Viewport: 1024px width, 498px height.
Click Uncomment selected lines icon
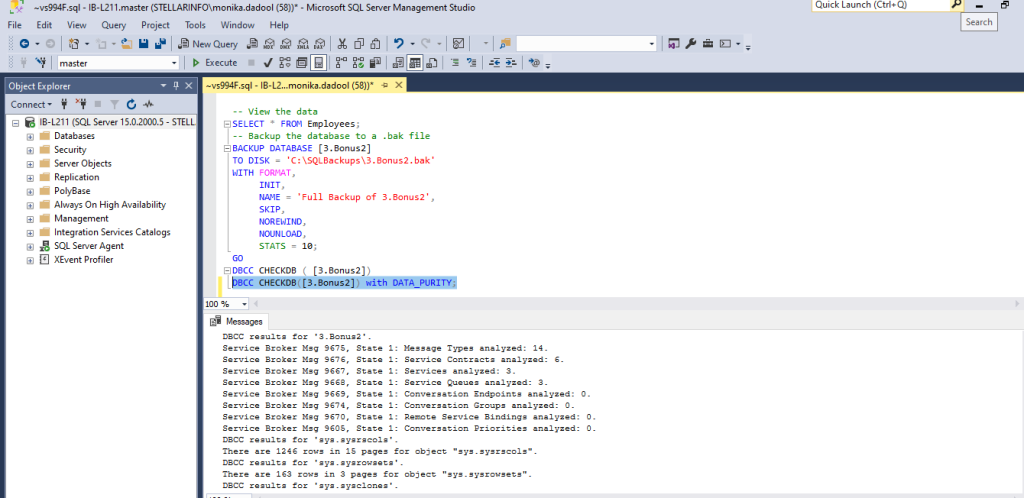[x=471, y=63]
